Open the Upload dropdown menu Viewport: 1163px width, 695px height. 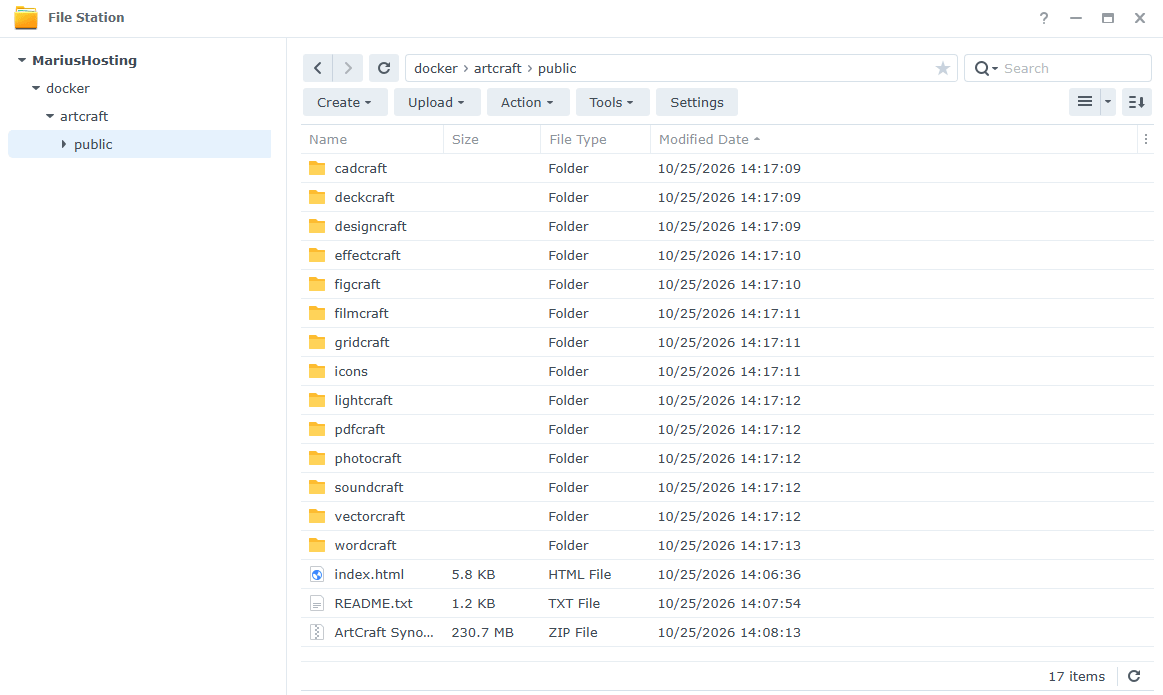point(436,102)
